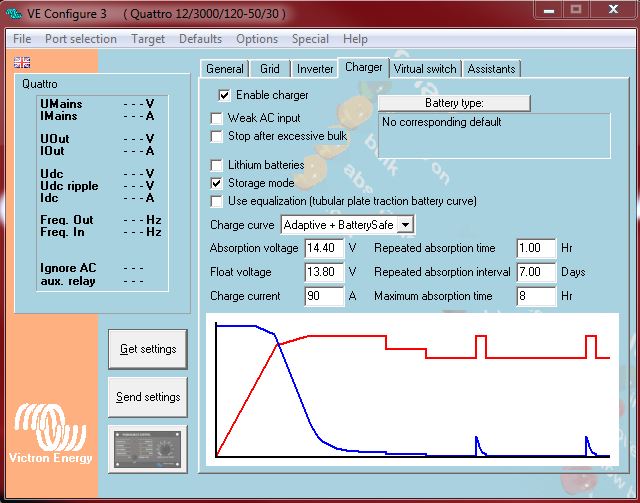Click the Absorption voltage field
Image resolution: width=640 pixels, height=503 pixels.
point(324,248)
